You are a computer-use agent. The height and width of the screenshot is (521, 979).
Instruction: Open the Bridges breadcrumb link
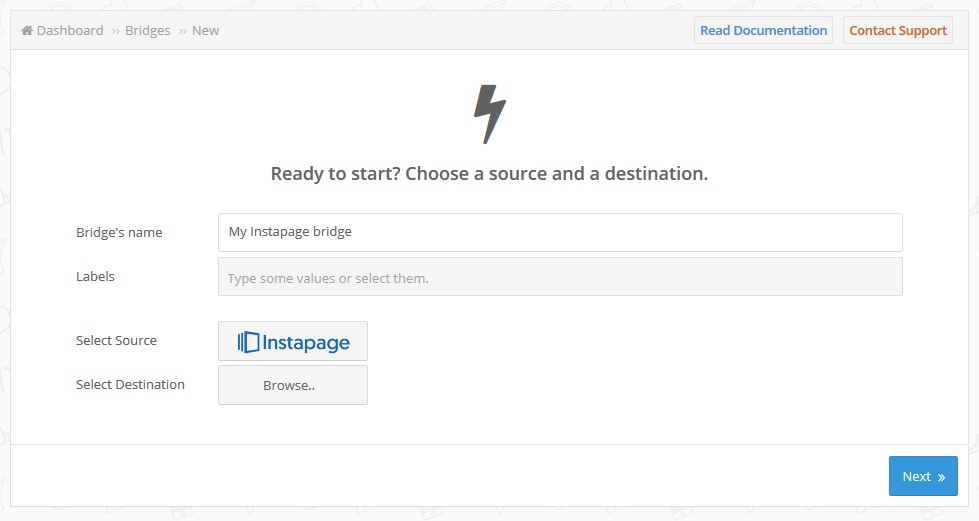tap(147, 31)
